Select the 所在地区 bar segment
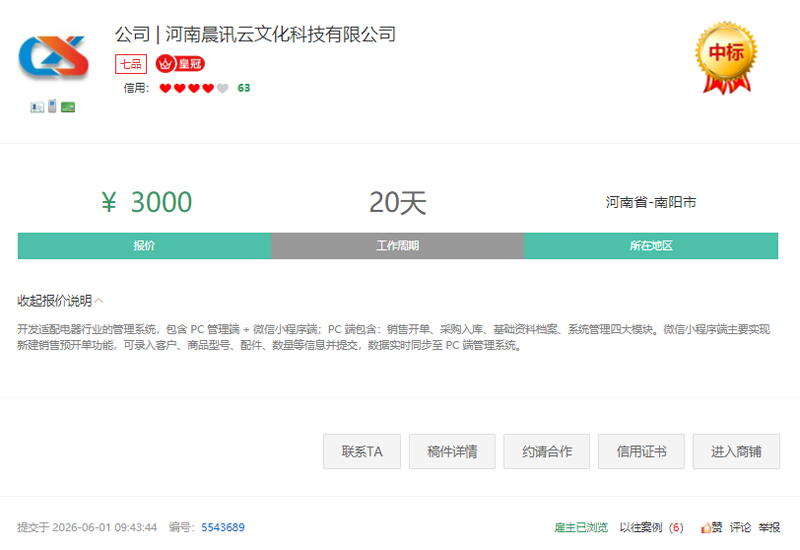The image size is (800, 550). coord(651,246)
